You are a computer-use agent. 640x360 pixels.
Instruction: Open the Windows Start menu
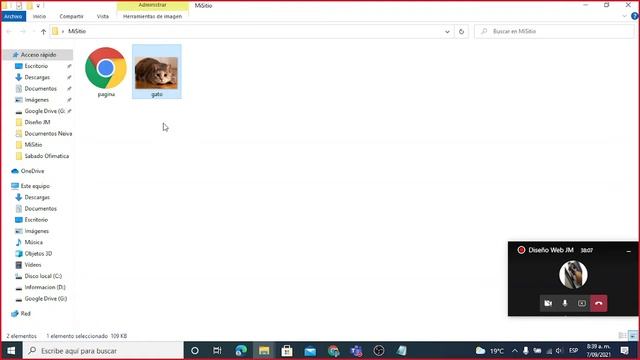click(x=11, y=351)
